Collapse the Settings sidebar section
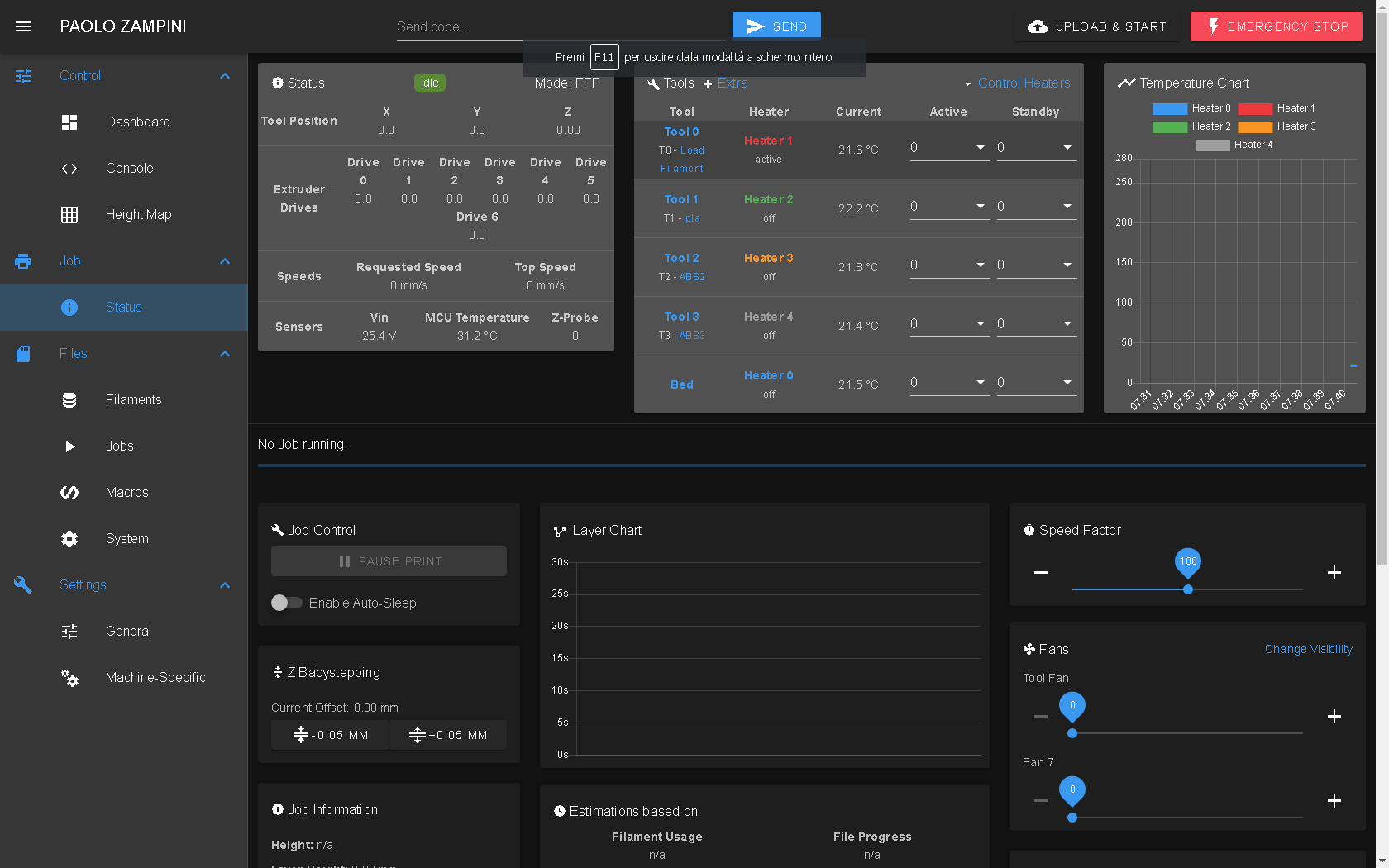The width and height of the screenshot is (1389, 868). pyautogui.click(x=225, y=584)
